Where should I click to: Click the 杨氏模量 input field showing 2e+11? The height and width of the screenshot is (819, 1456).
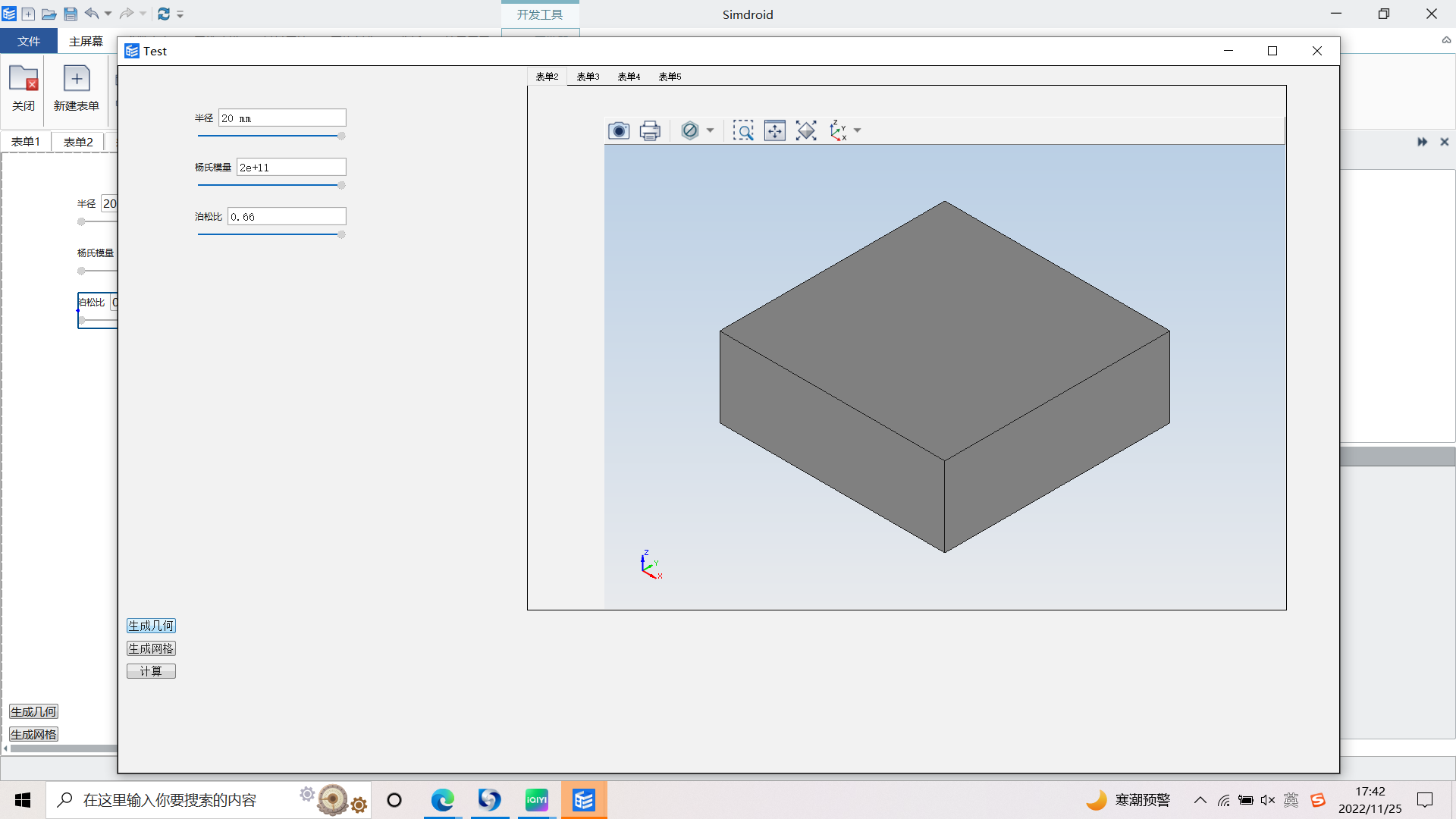[x=291, y=168]
